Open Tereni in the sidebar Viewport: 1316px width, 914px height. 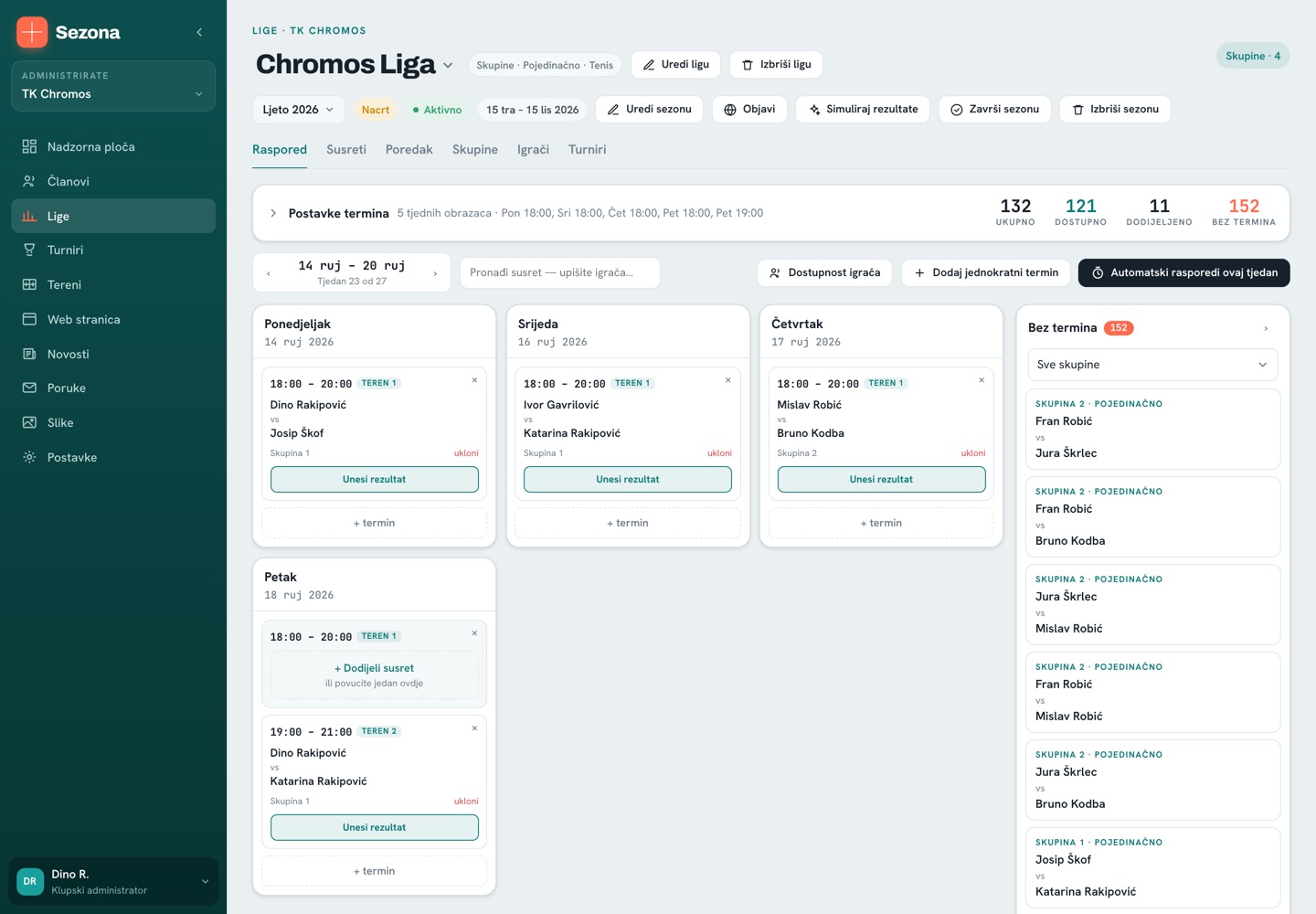pyautogui.click(x=113, y=285)
